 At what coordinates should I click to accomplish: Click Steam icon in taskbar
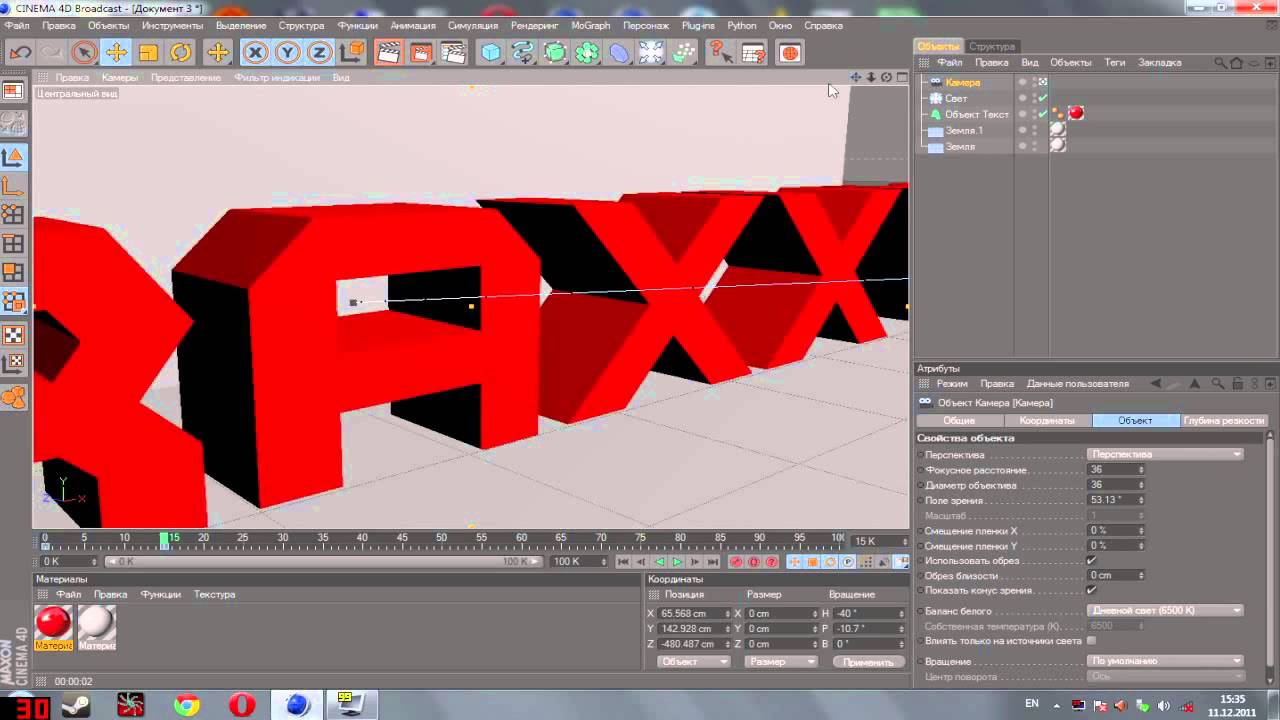coord(76,705)
